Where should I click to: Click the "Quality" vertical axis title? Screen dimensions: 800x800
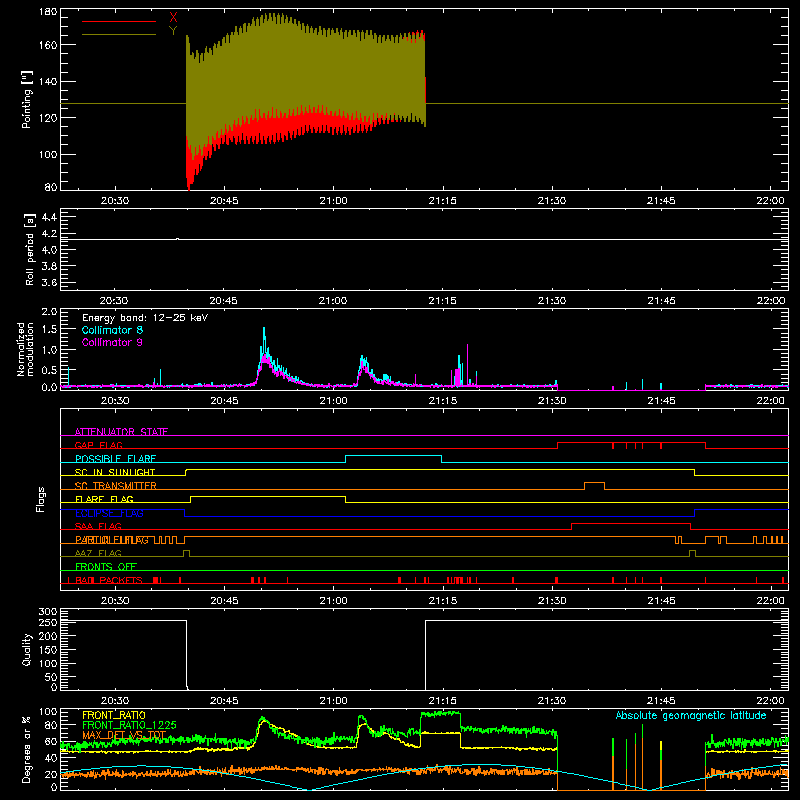[x=27, y=649]
